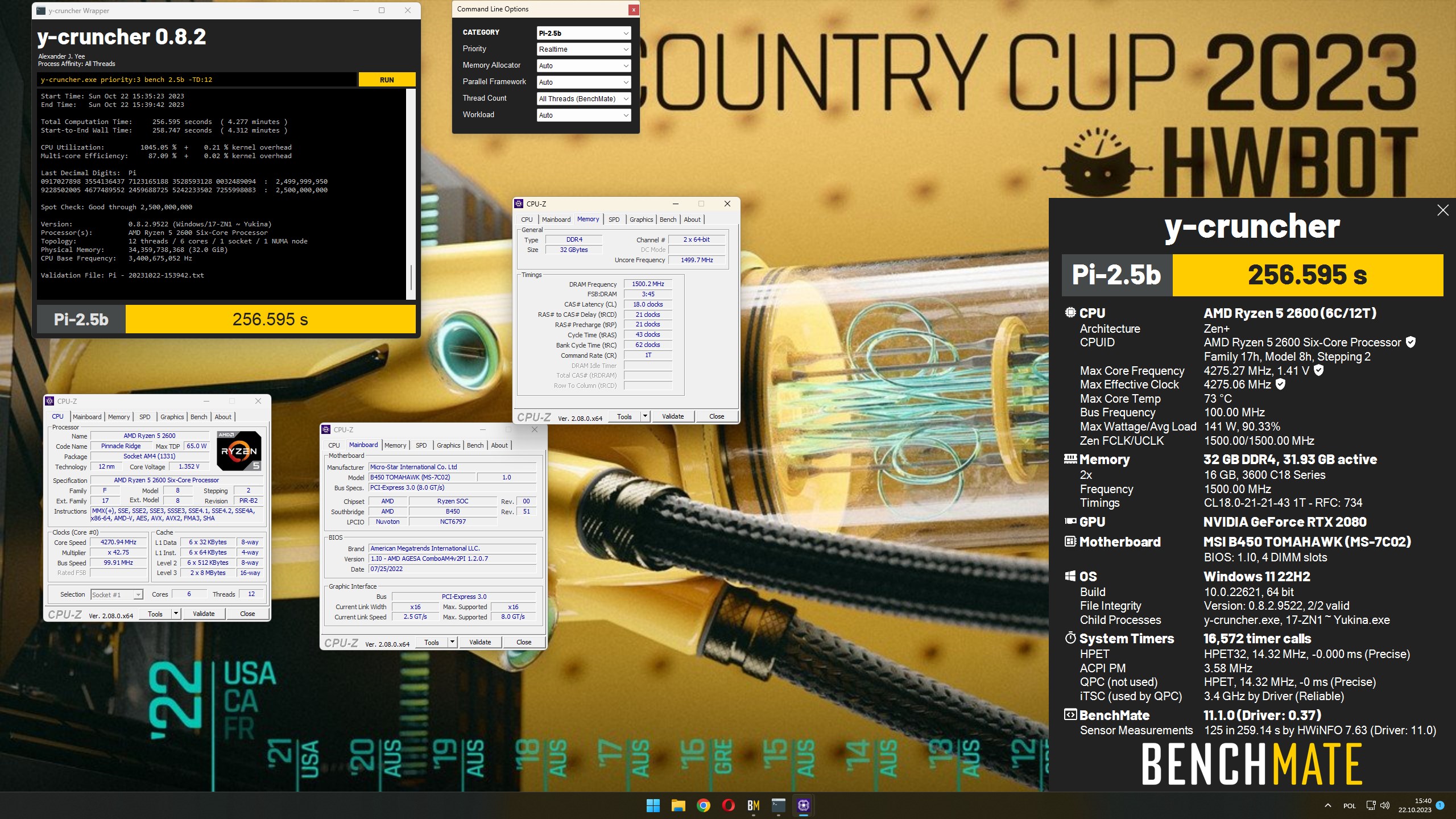Open Graphics tab in the Memory CPU-Z window
The height and width of the screenshot is (819, 1456).
[x=641, y=220]
